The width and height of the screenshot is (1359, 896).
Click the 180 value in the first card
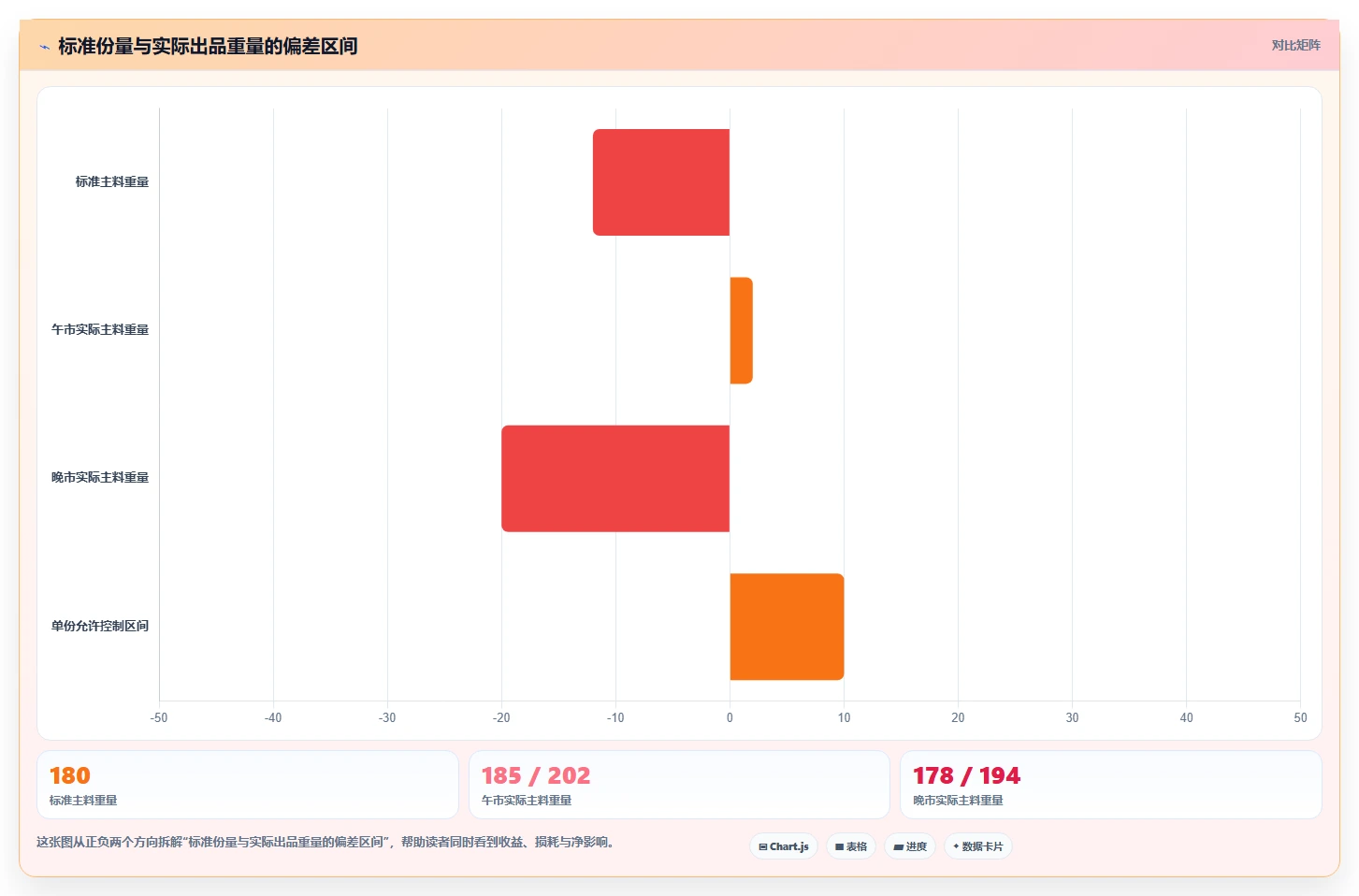pyautogui.click(x=70, y=775)
